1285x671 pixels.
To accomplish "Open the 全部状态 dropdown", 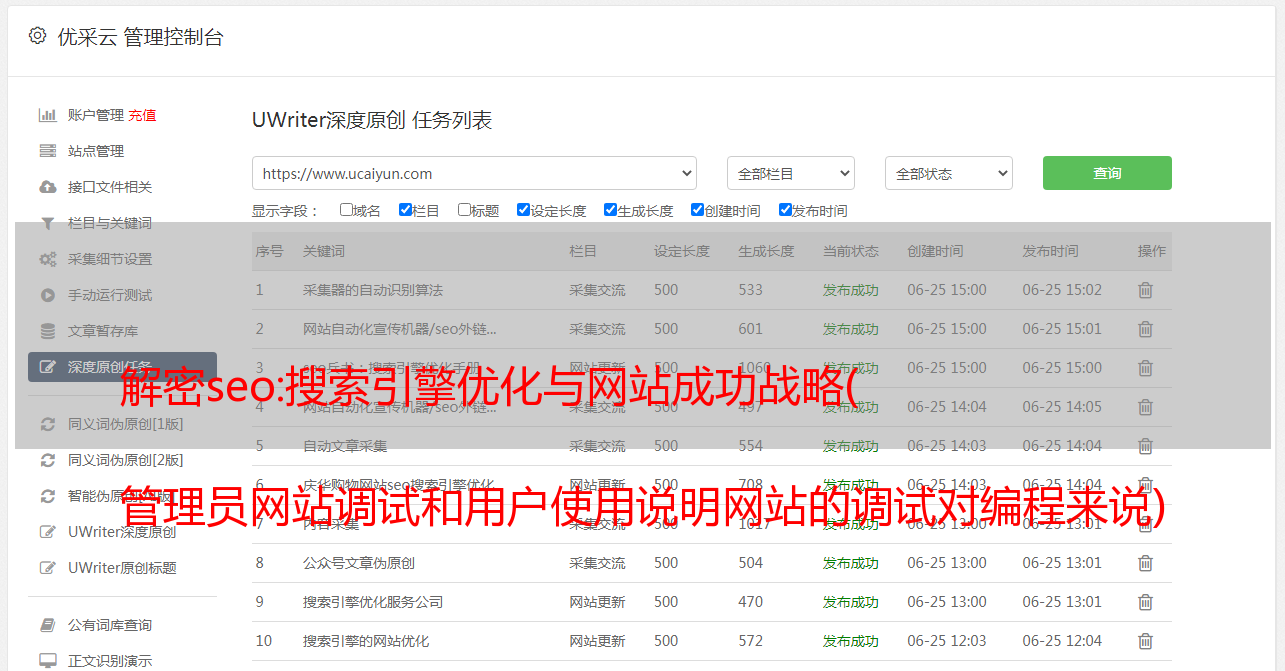I will (949, 173).
